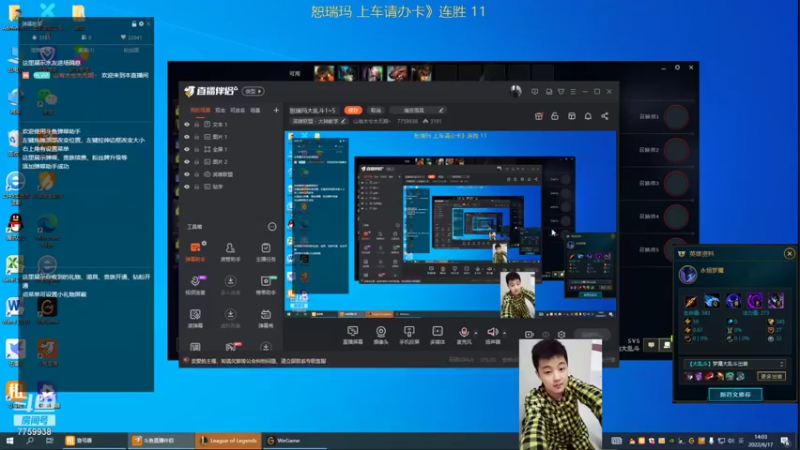Click the padlock icon in top toolbar
The image size is (800, 450).
(x=555, y=116)
